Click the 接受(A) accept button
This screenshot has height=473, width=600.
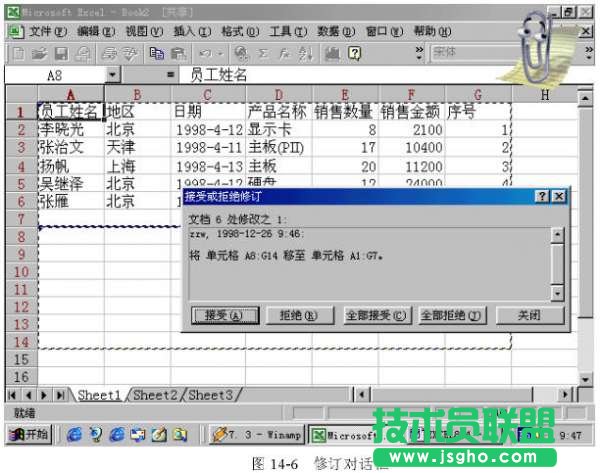tap(225, 315)
